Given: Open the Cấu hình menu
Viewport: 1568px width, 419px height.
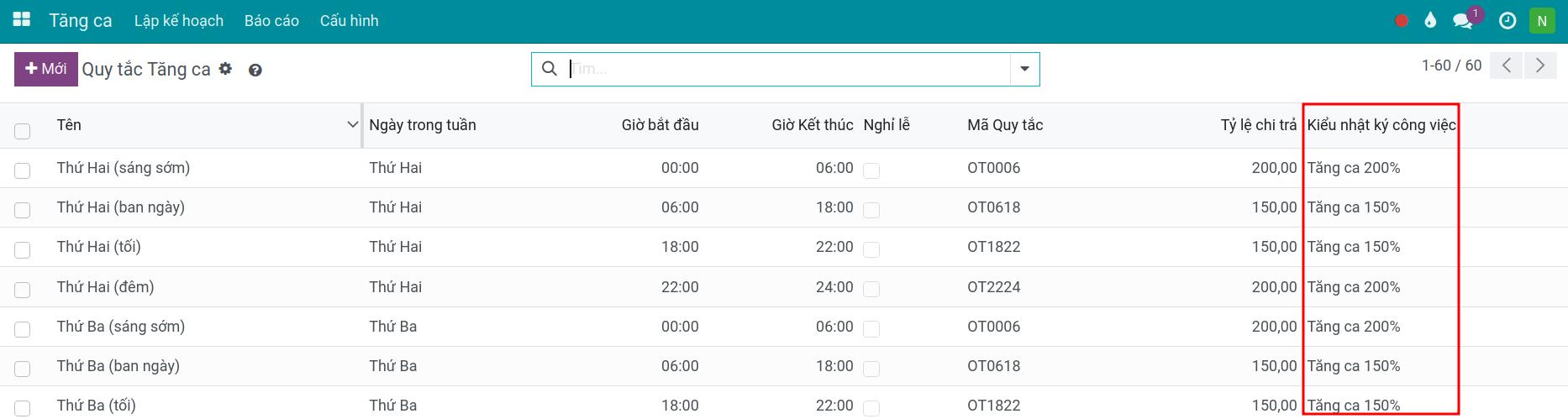Looking at the screenshot, I should click(x=349, y=21).
